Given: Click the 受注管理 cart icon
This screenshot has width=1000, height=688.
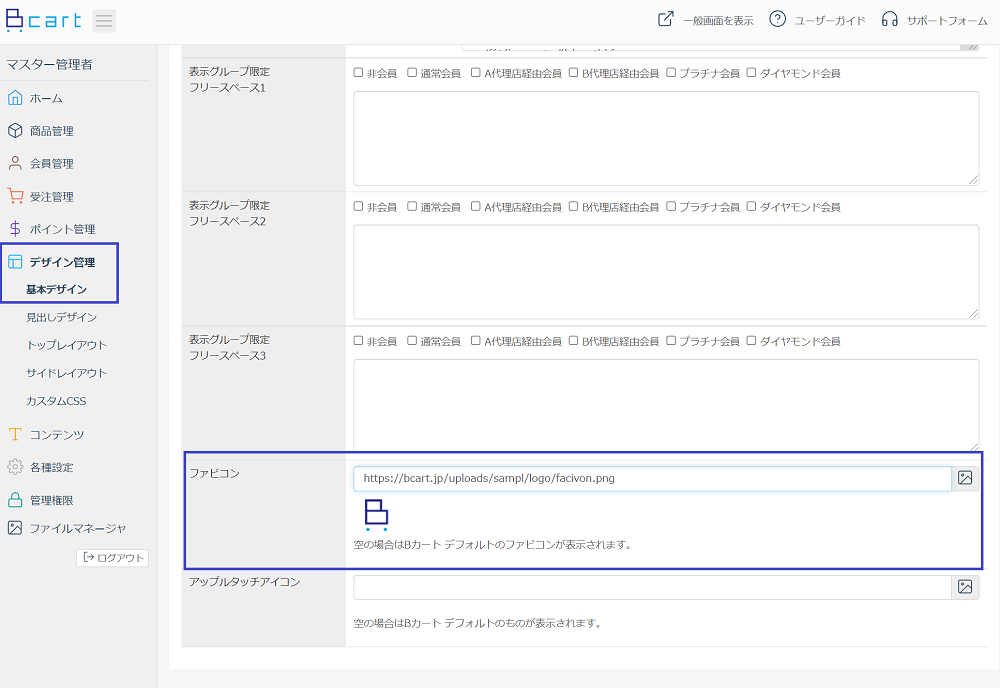Looking at the screenshot, I should pyautogui.click(x=15, y=196).
